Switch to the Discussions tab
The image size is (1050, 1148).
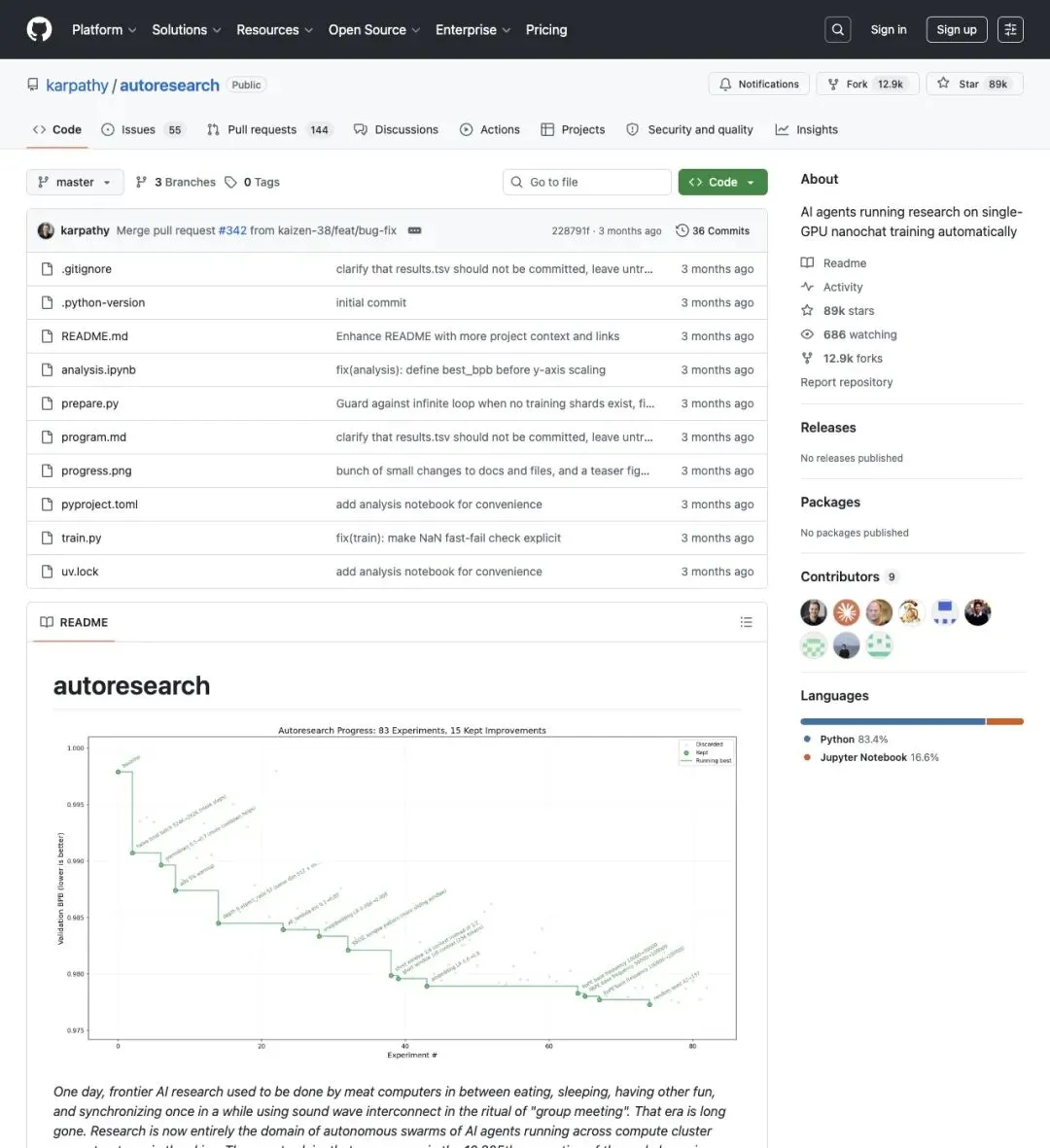(x=396, y=129)
